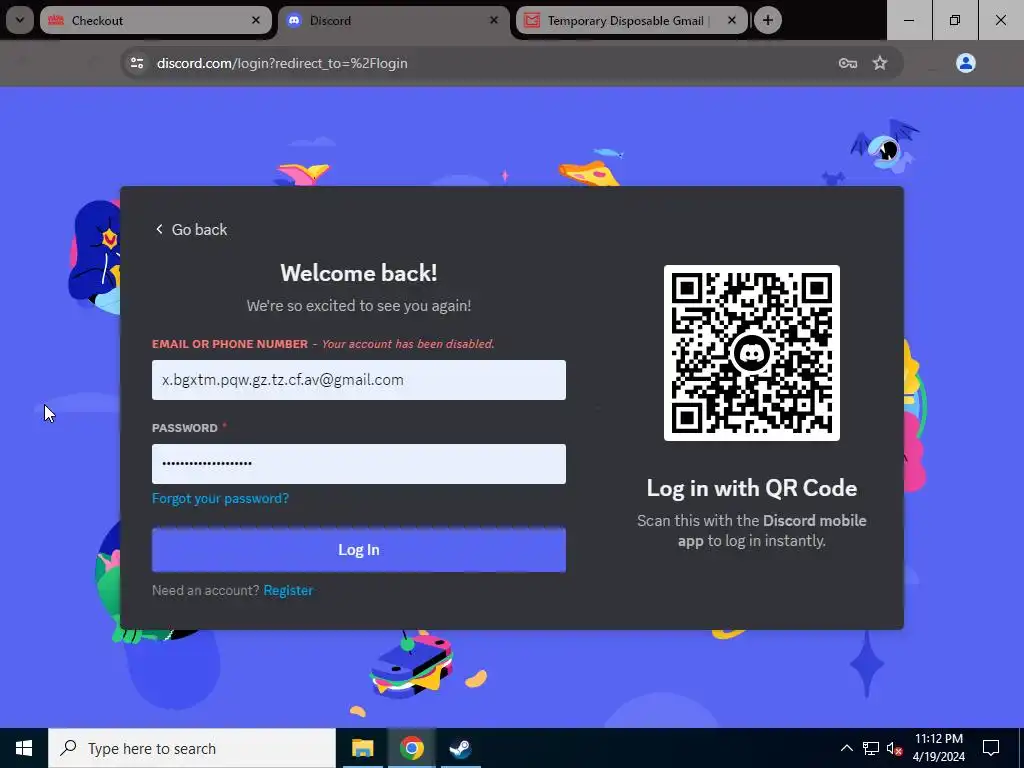Screen dimensions: 1024x768
Task: Open the network status tray icon
Action: coord(871,748)
